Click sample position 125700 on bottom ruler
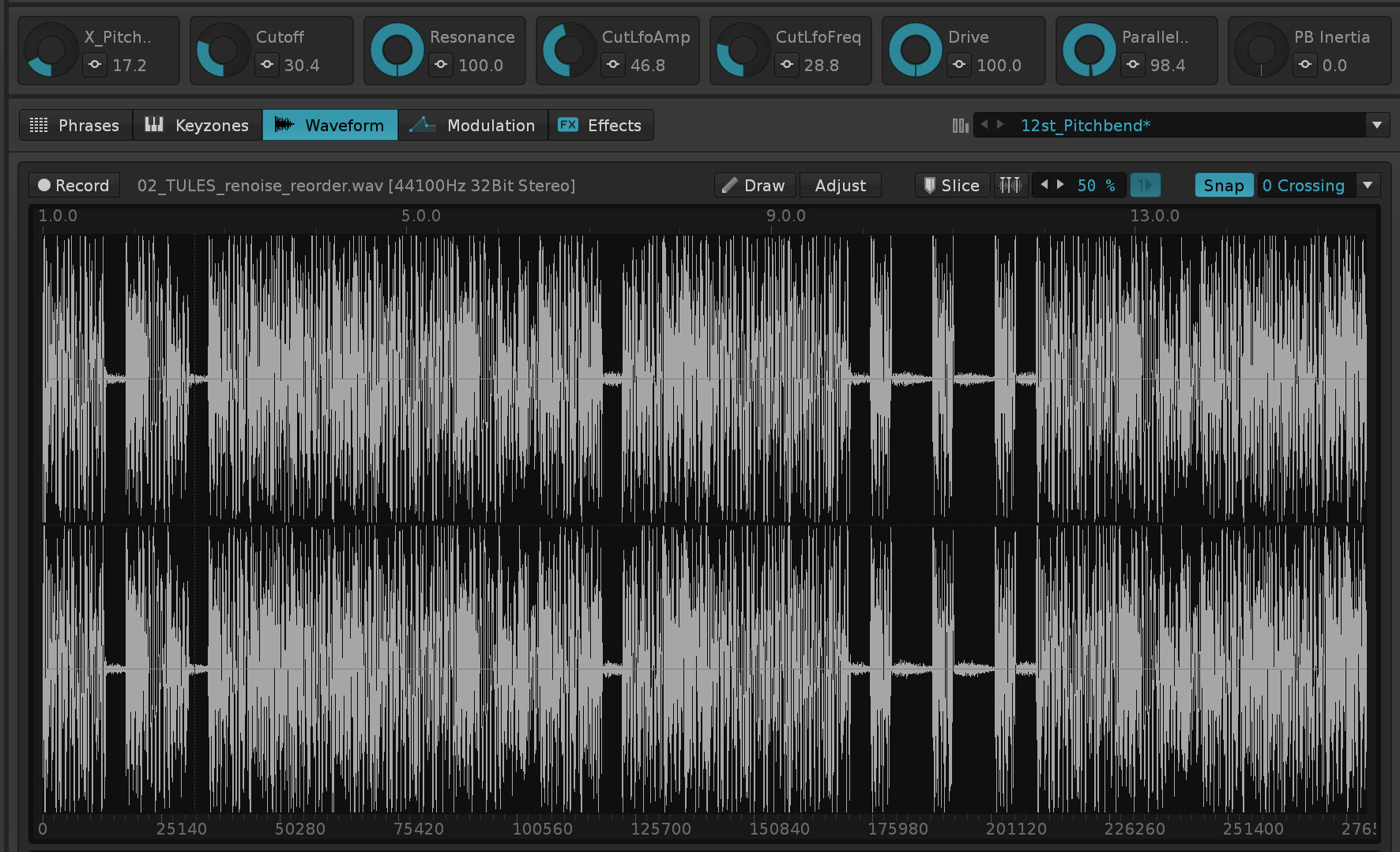1400x852 pixels. [660, 828]
